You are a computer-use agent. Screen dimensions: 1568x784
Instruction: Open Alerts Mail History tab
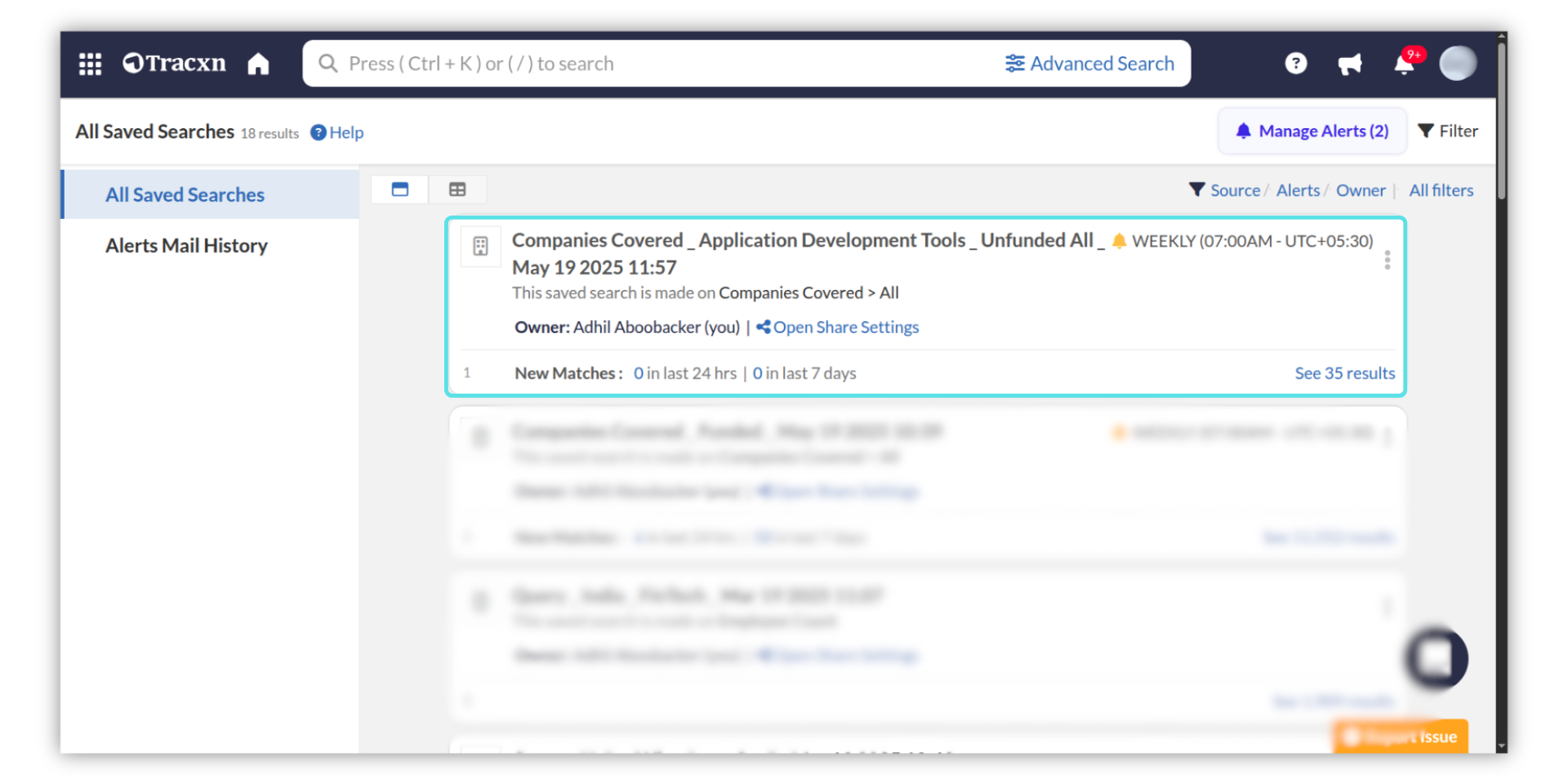[186, 246]
